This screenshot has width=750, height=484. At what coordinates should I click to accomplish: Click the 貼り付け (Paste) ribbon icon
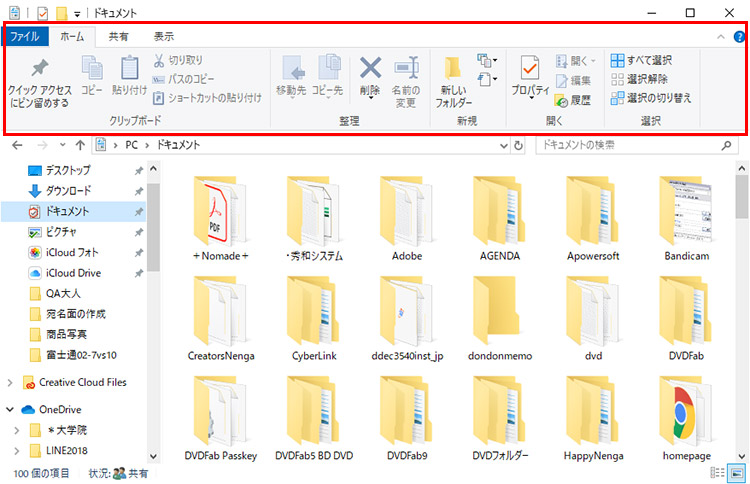[x=129, y=75]
